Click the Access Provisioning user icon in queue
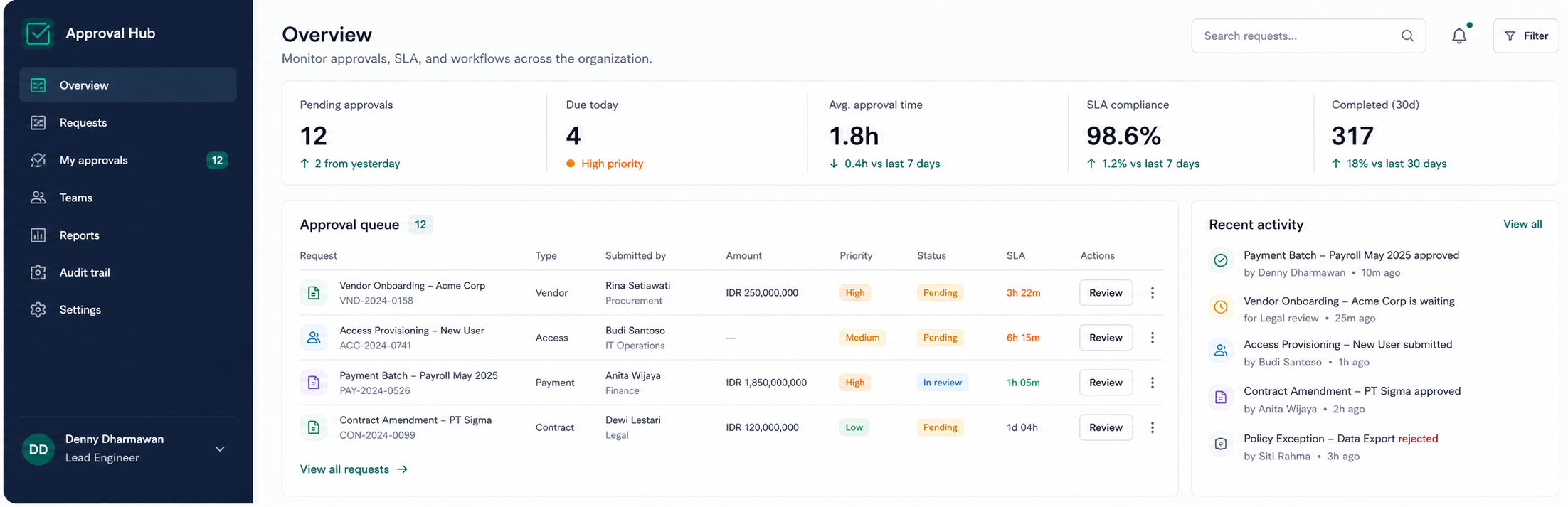1568x507 pixels. pyautogui.click(x=314, y=338)
